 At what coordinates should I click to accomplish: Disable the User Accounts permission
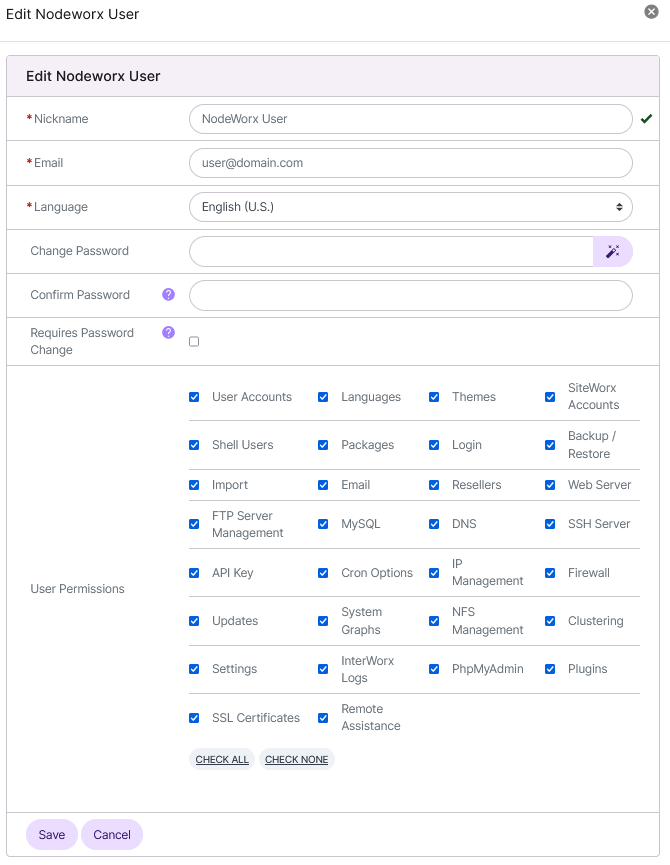pyautogui.click(x=194, y=397)
